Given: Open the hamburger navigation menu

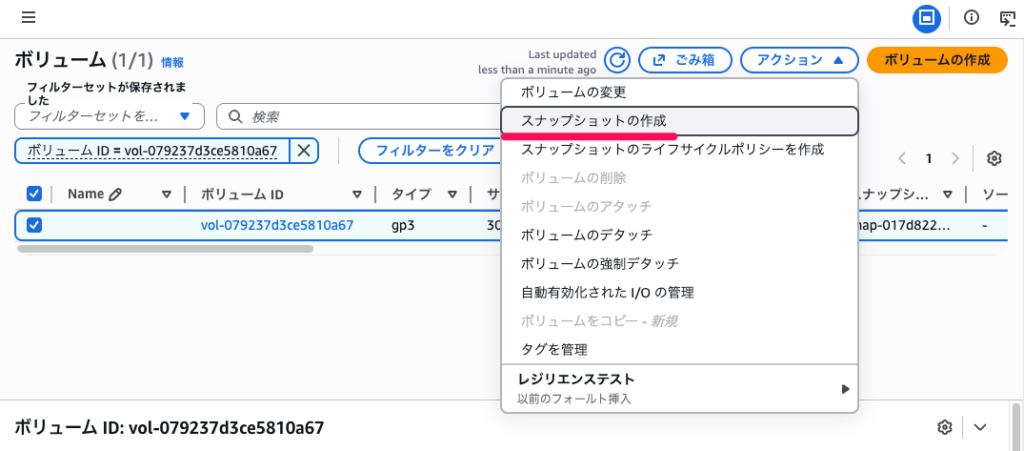Looking at the screenshot, I should pyautogui.click(x=28, y=17).
